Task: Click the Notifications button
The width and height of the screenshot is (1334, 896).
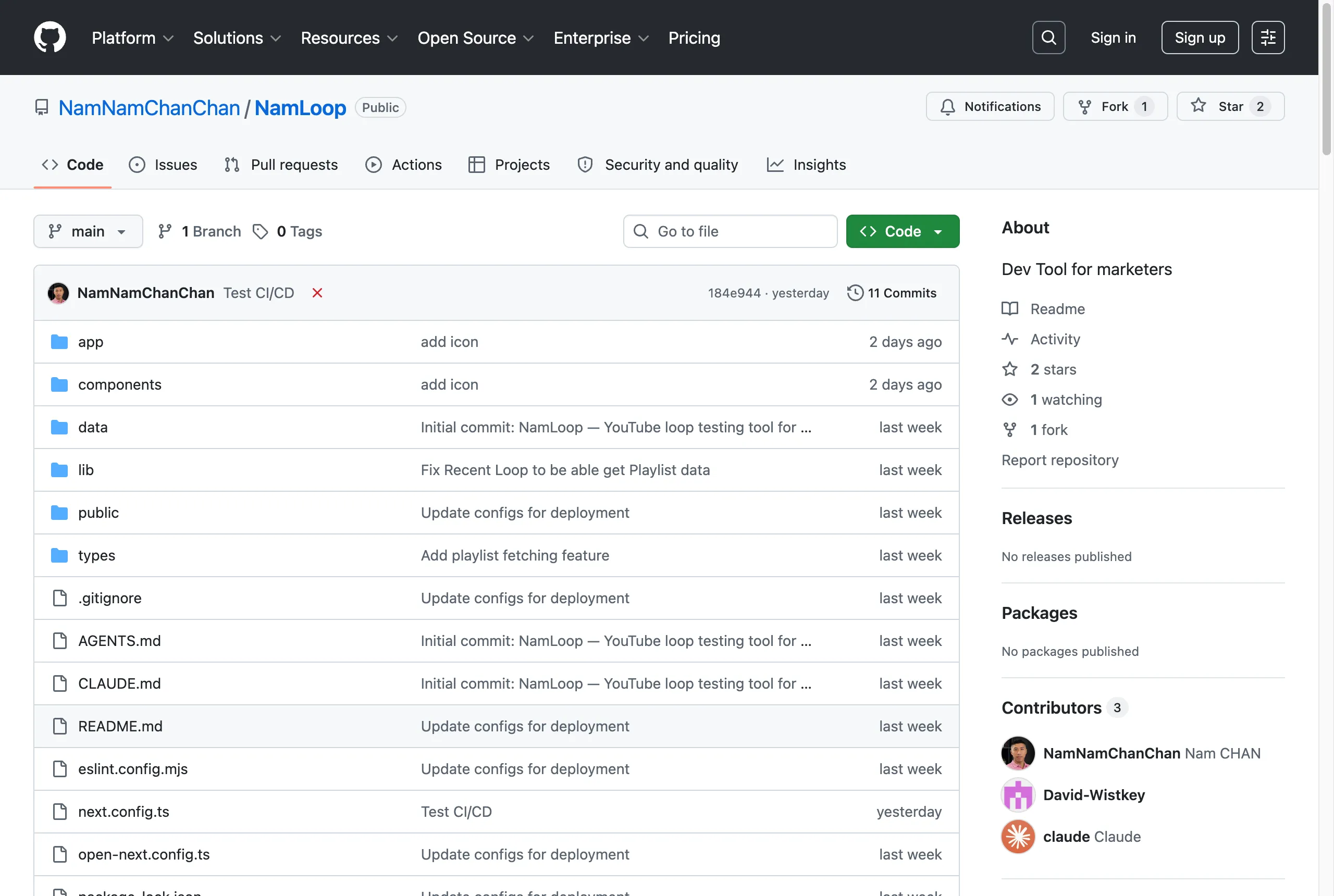Action: [990, 107]
